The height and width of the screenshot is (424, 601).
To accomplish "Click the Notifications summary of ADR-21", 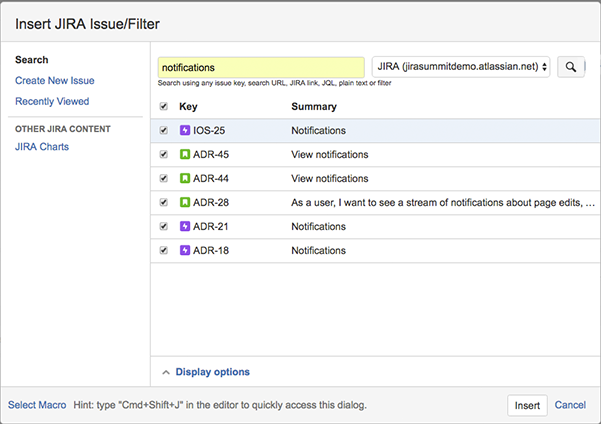I will pyautogui.click(x=319, y=226).
